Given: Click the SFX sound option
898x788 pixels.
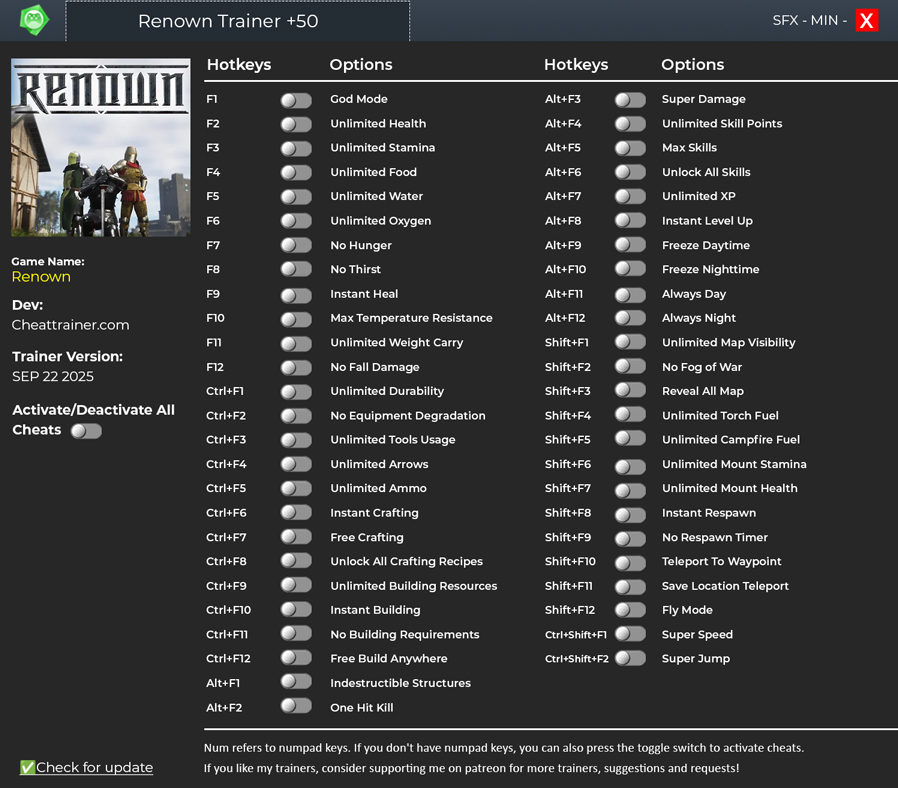Looking at the screenshot, I should (x=787, y=21).
